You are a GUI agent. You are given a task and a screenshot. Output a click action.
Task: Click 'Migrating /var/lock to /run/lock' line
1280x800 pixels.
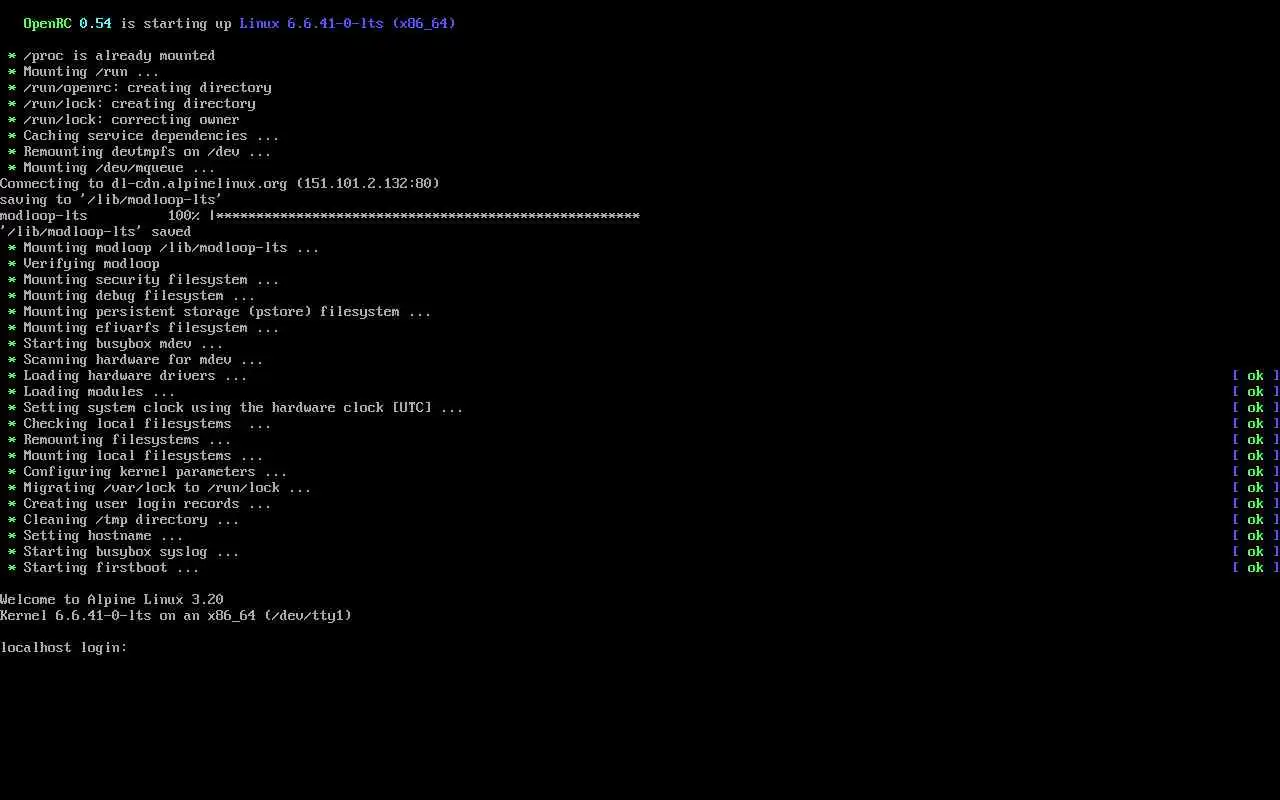point(160,487)
